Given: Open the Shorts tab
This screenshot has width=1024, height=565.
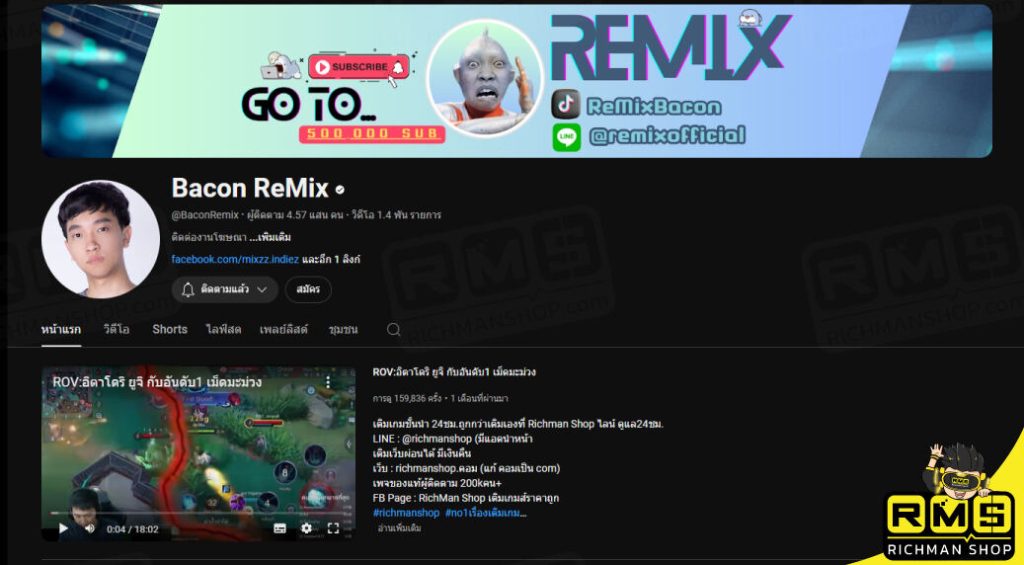Looking at the screenshot, I should point(169,329).
